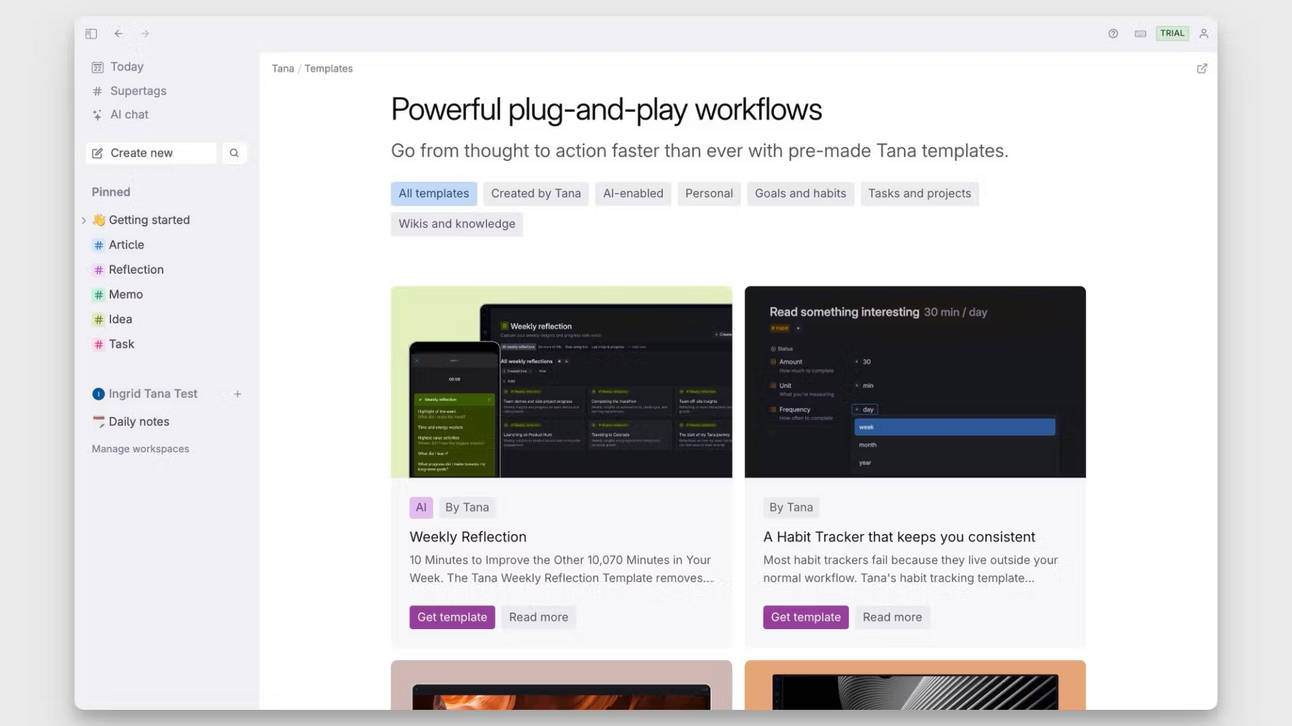This screenshot has height=726, width=1292.
Task: Click the TRIAL badge
Action: [x=1172, y=34]
